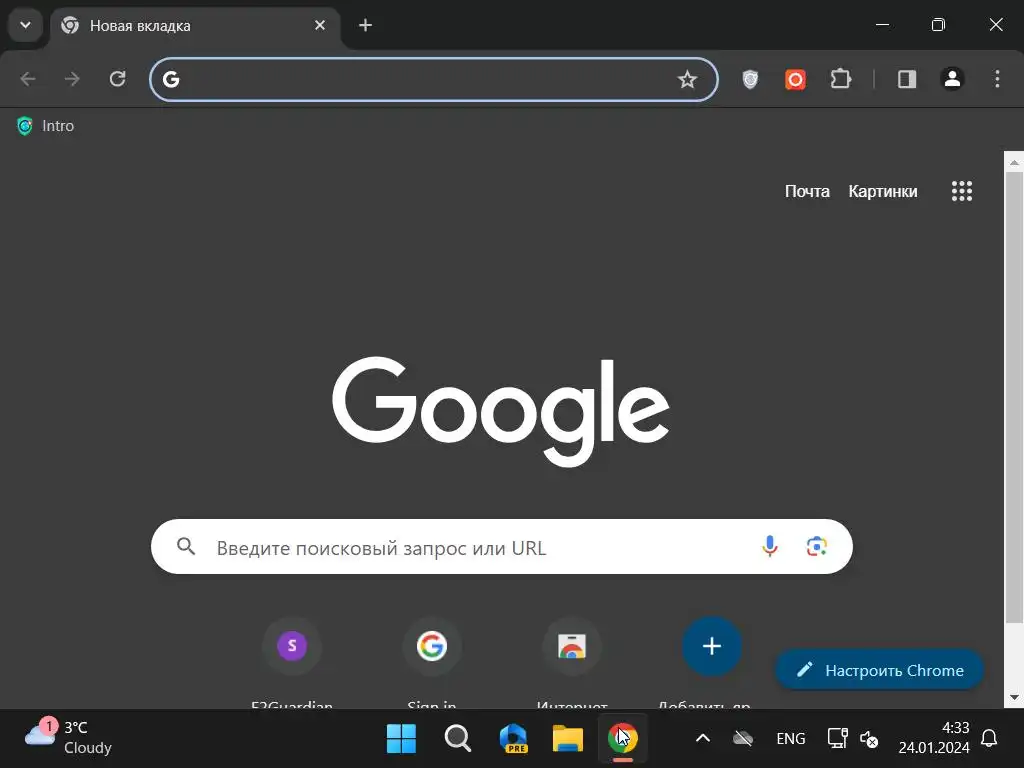1024x768 pixels.
Task: Click the Google search box
Action: tap(502, 547)
